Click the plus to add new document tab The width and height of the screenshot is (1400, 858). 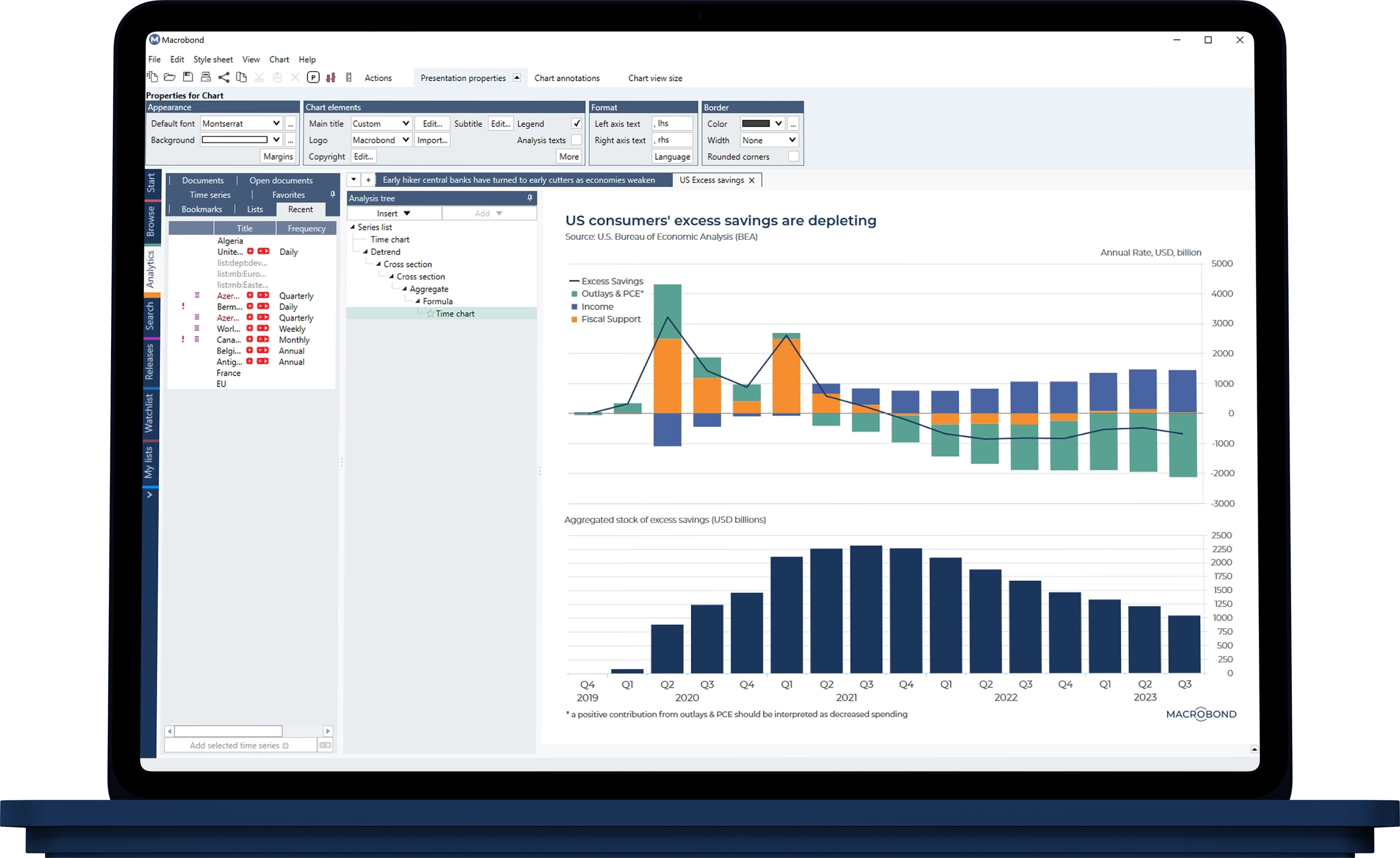(368, 179)
